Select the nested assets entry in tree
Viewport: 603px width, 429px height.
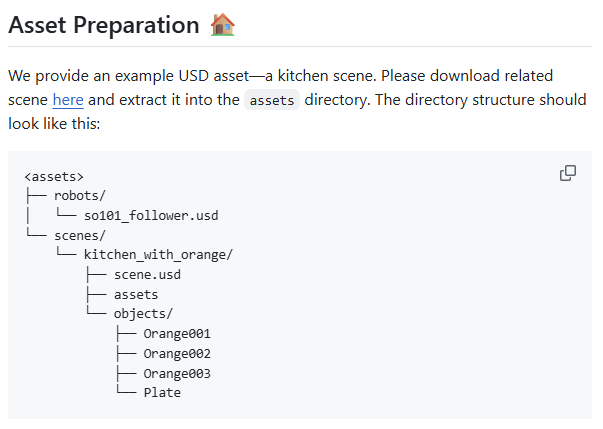pyautogui.click(x=136, y=295)
